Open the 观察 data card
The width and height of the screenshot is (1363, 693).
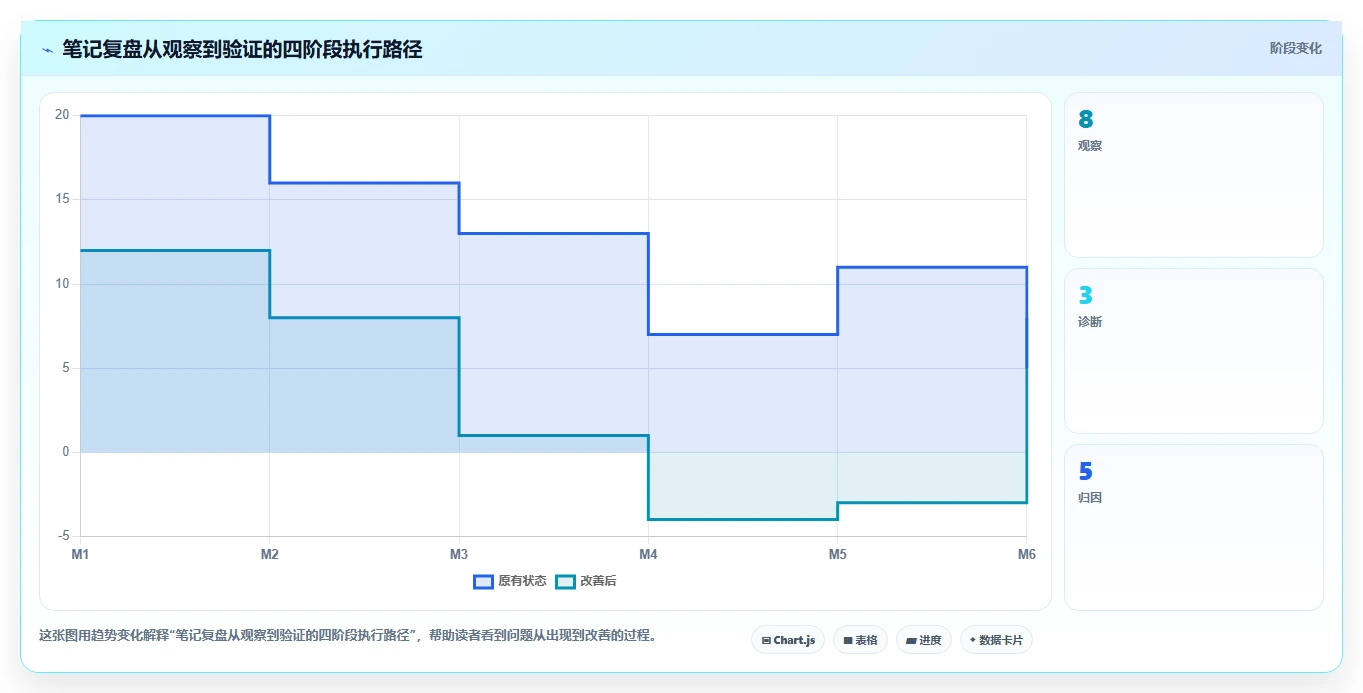coord(1194,175)
